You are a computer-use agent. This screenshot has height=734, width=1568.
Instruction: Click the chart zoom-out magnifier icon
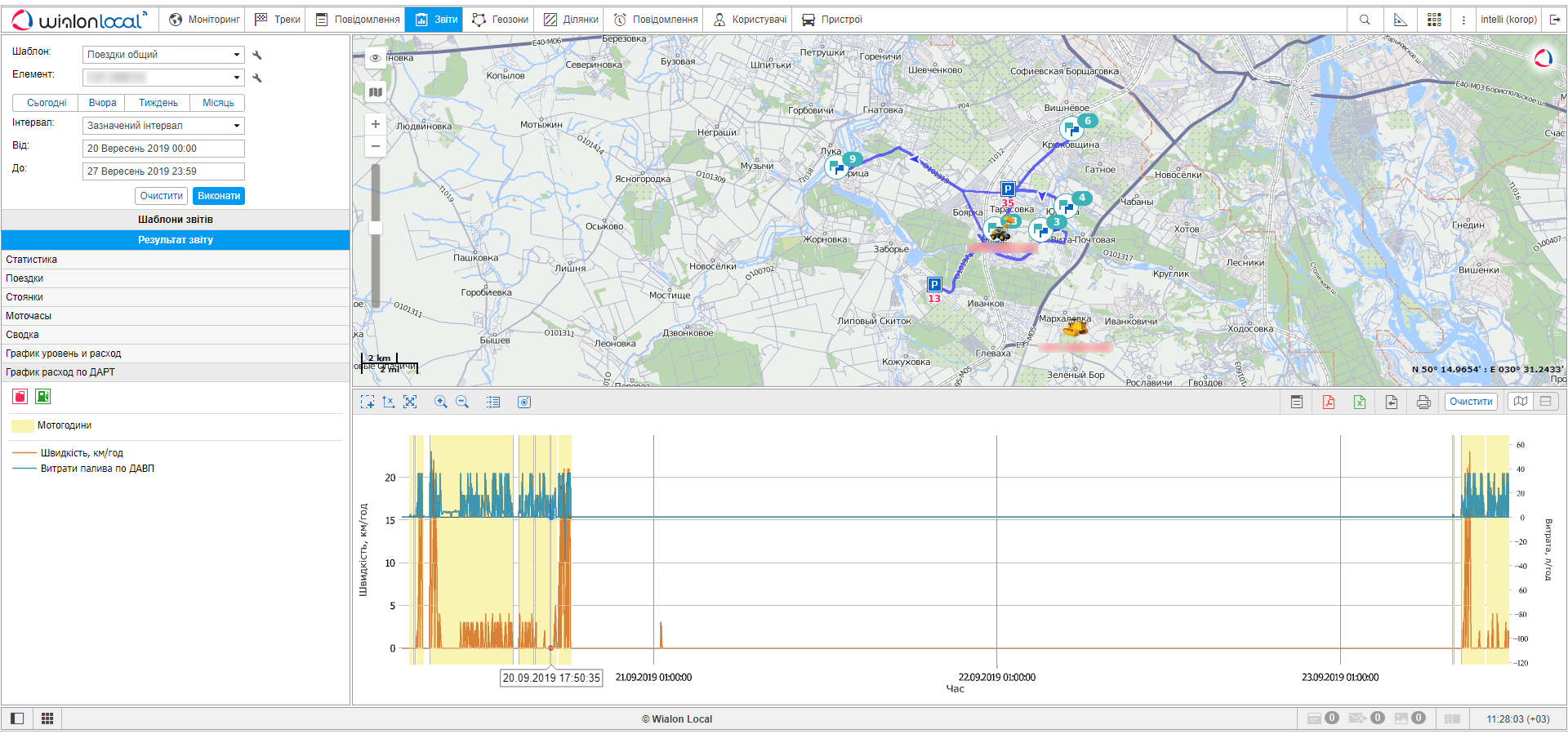coord(462,402)
